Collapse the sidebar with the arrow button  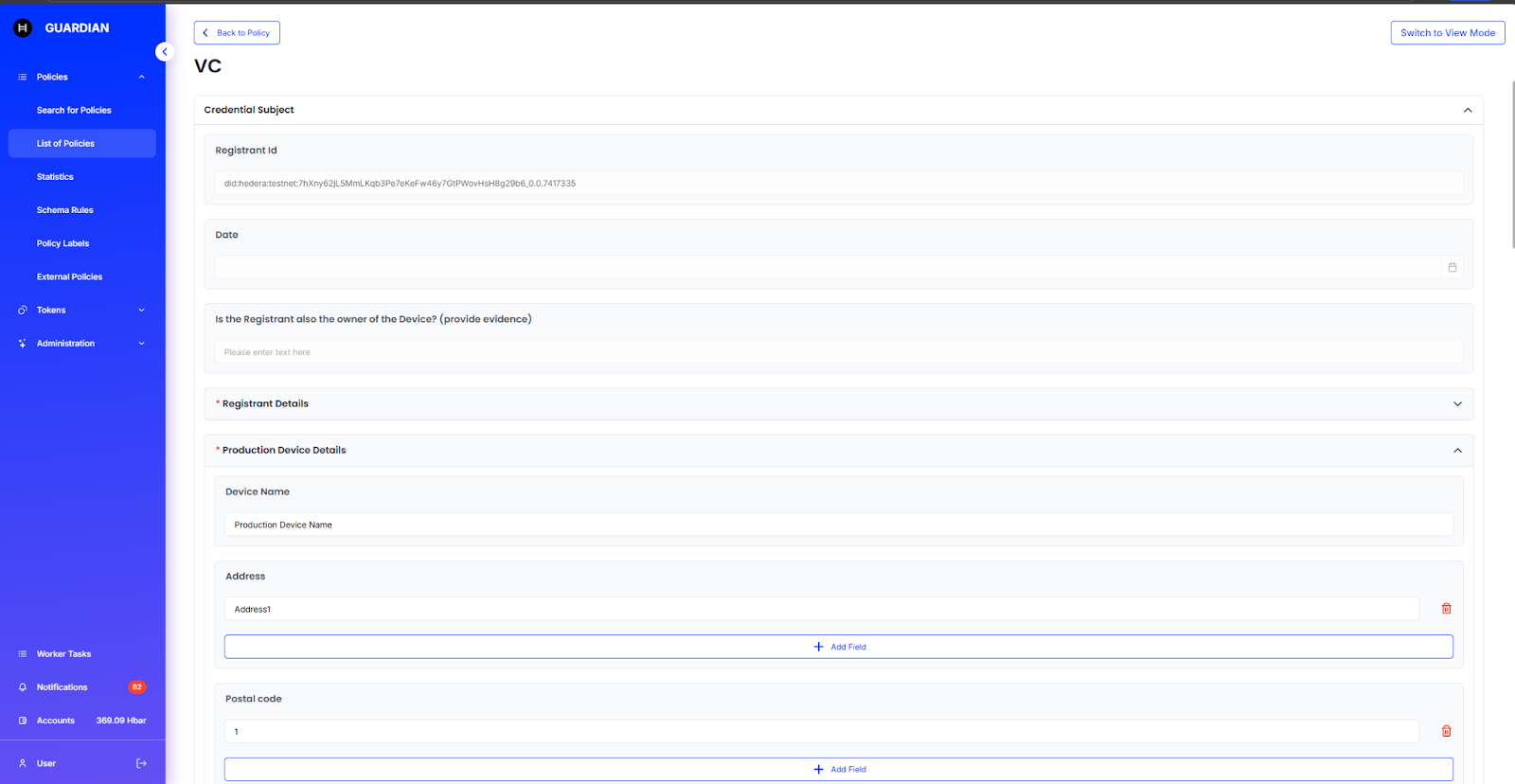165,52
